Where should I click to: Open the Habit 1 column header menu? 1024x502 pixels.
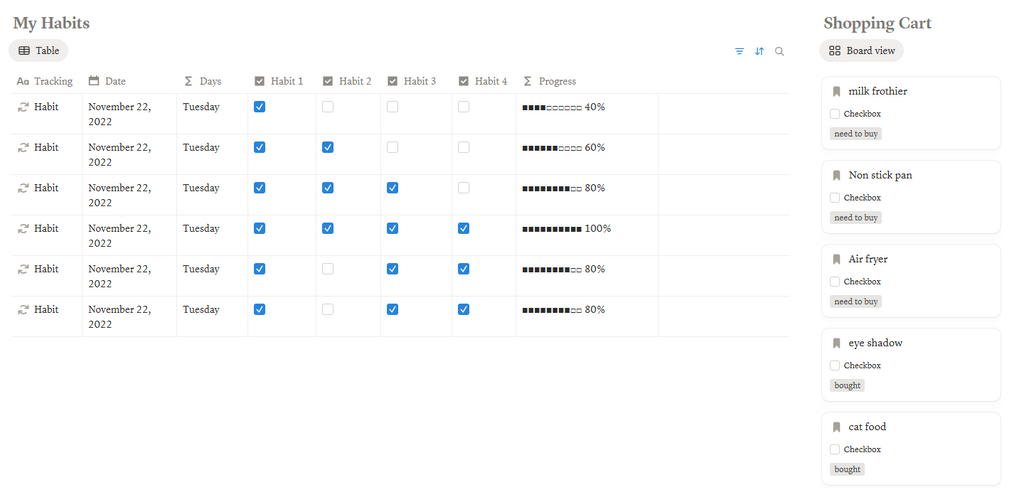282,81
